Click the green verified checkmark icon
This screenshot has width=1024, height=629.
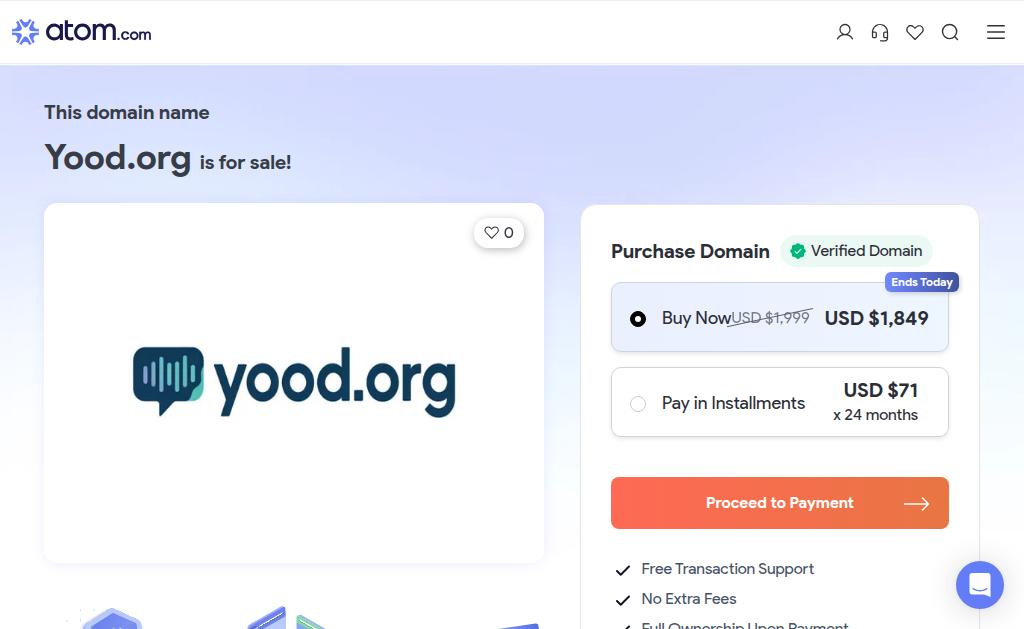(797, 251)
